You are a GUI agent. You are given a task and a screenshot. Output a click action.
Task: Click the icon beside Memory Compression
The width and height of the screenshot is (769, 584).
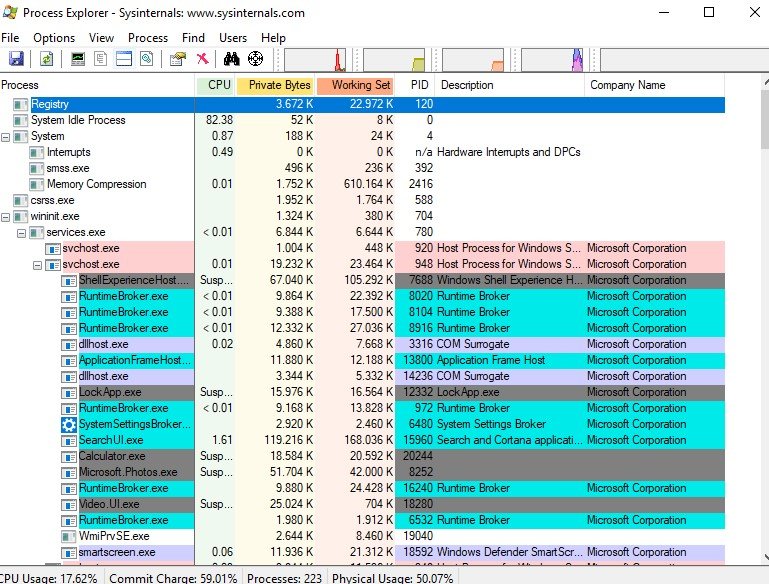pyautogui.click(x=36, y=184)
